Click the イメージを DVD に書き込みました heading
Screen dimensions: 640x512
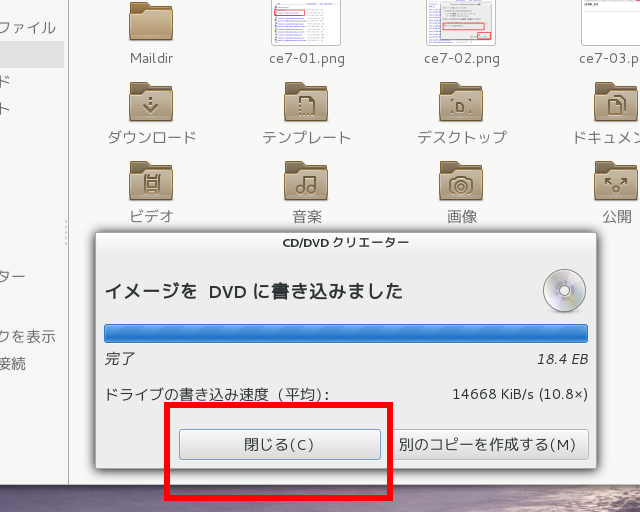tap(254, 292)
